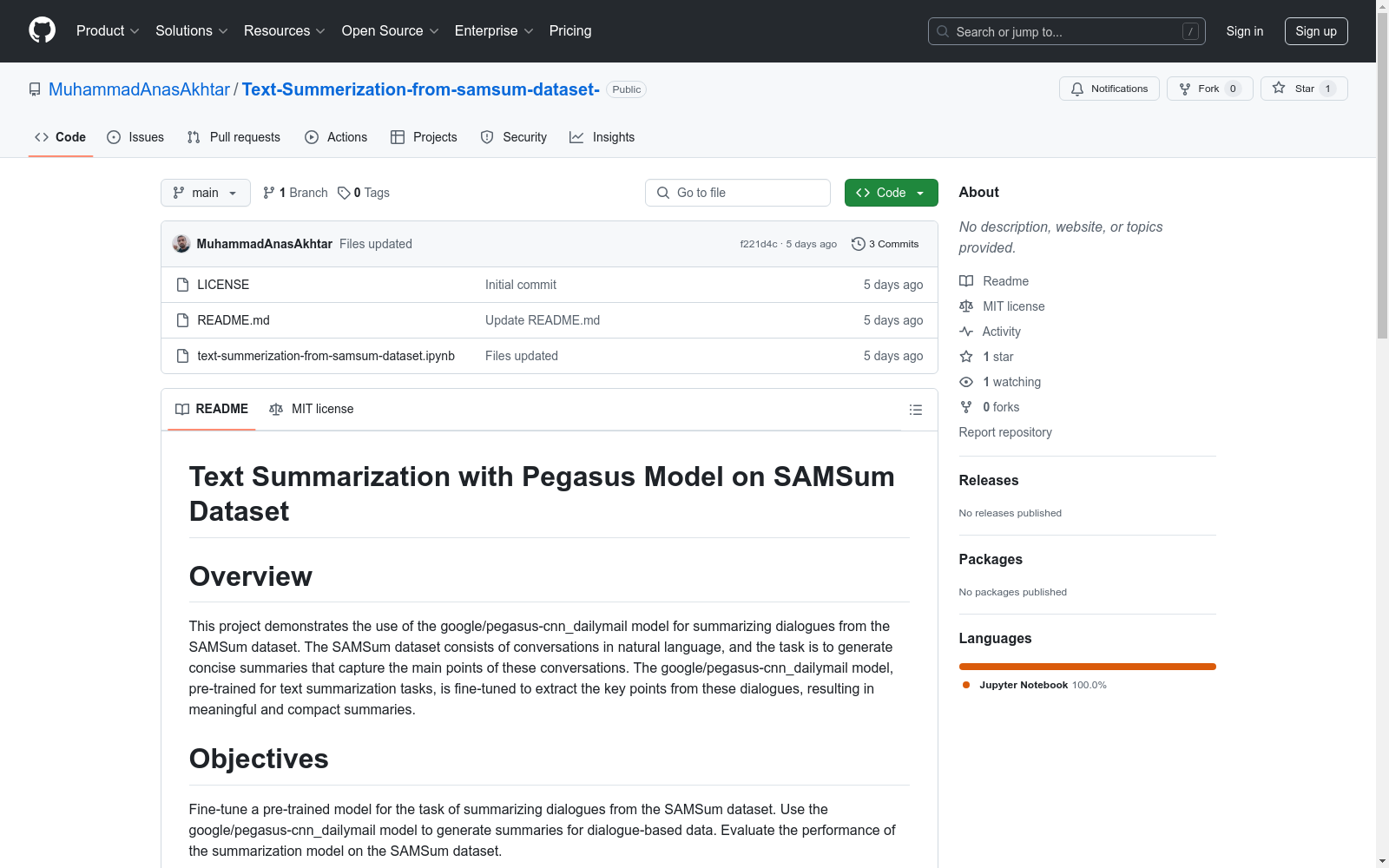Click the MuhammadAnasAkhtar avatar image

[x=181, y=244]
